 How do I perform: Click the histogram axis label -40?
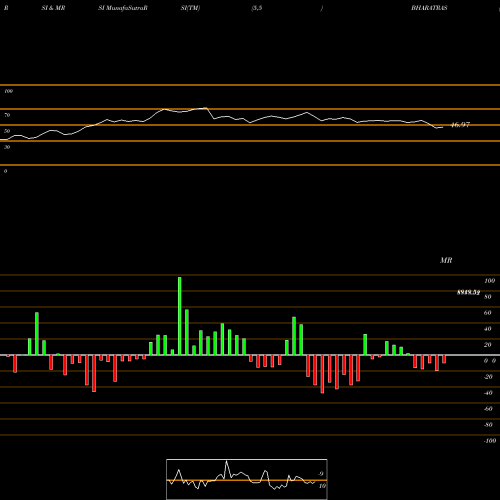[x=488, y=393]
